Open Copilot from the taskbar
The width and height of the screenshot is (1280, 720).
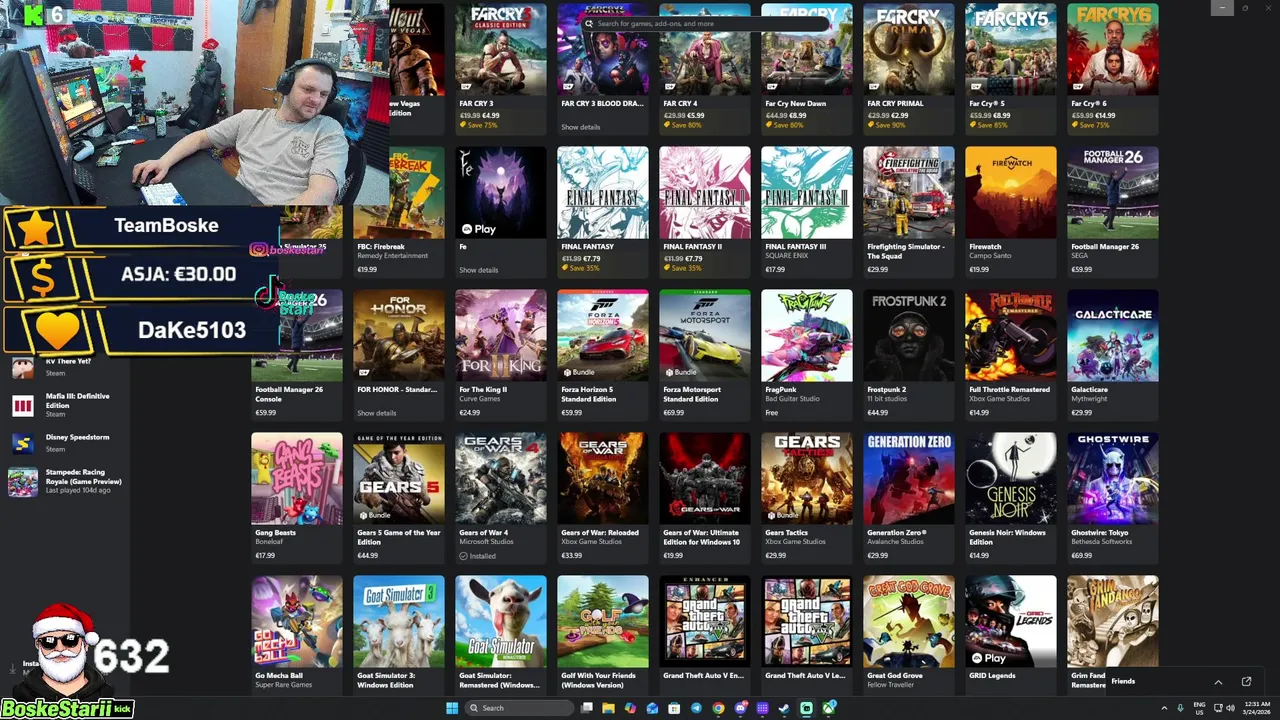pyautogui.click(x=630, y=708)
